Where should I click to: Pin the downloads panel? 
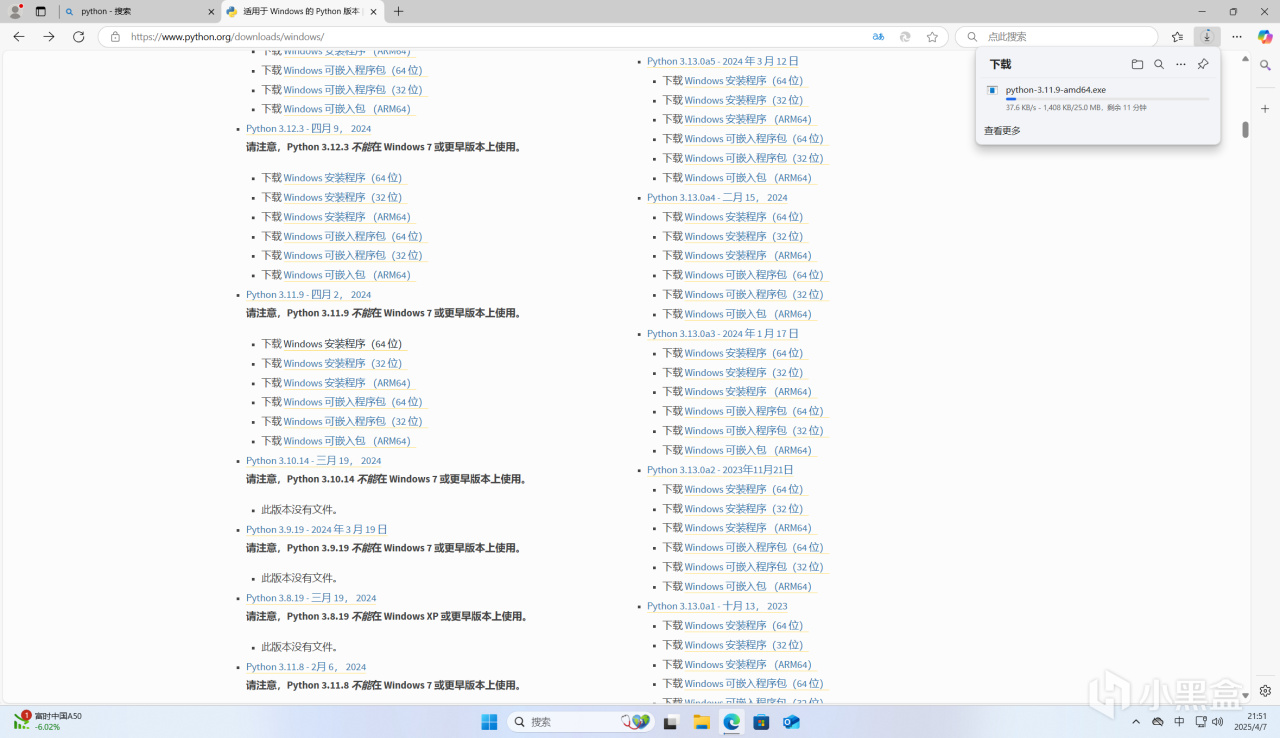click(1203, 64)
